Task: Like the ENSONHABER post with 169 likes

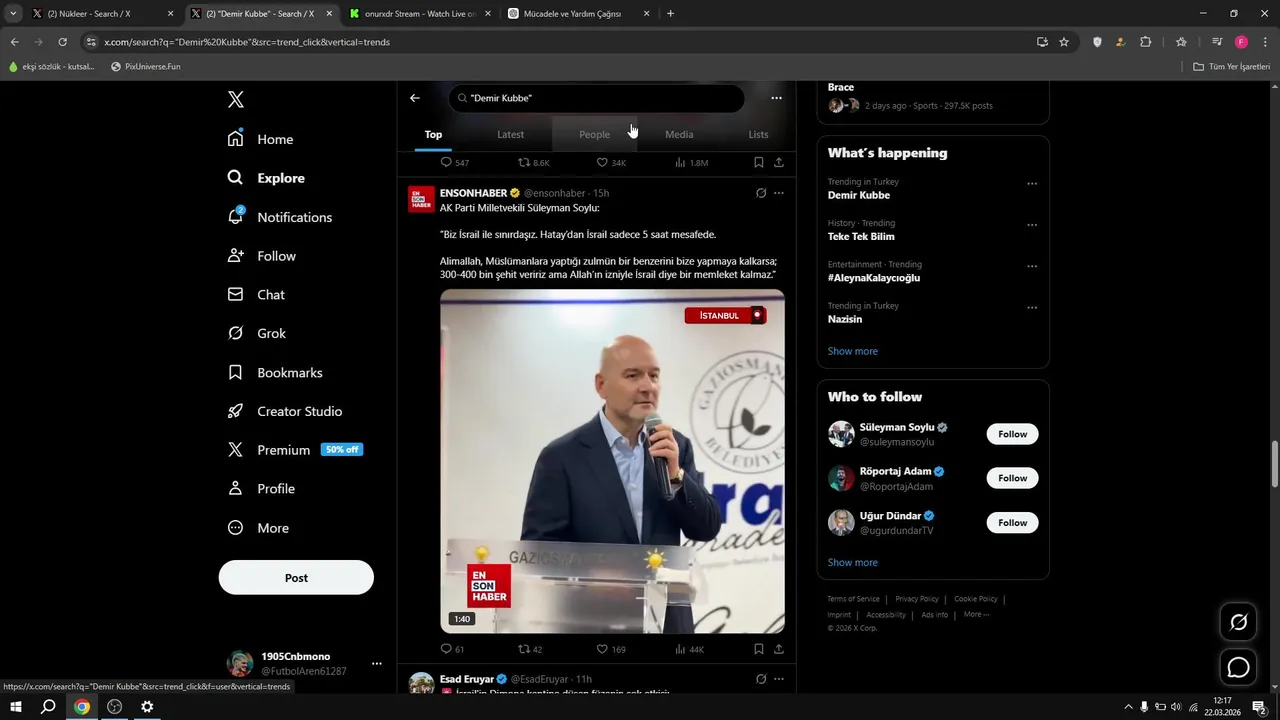Action: (x=611, y=649)
